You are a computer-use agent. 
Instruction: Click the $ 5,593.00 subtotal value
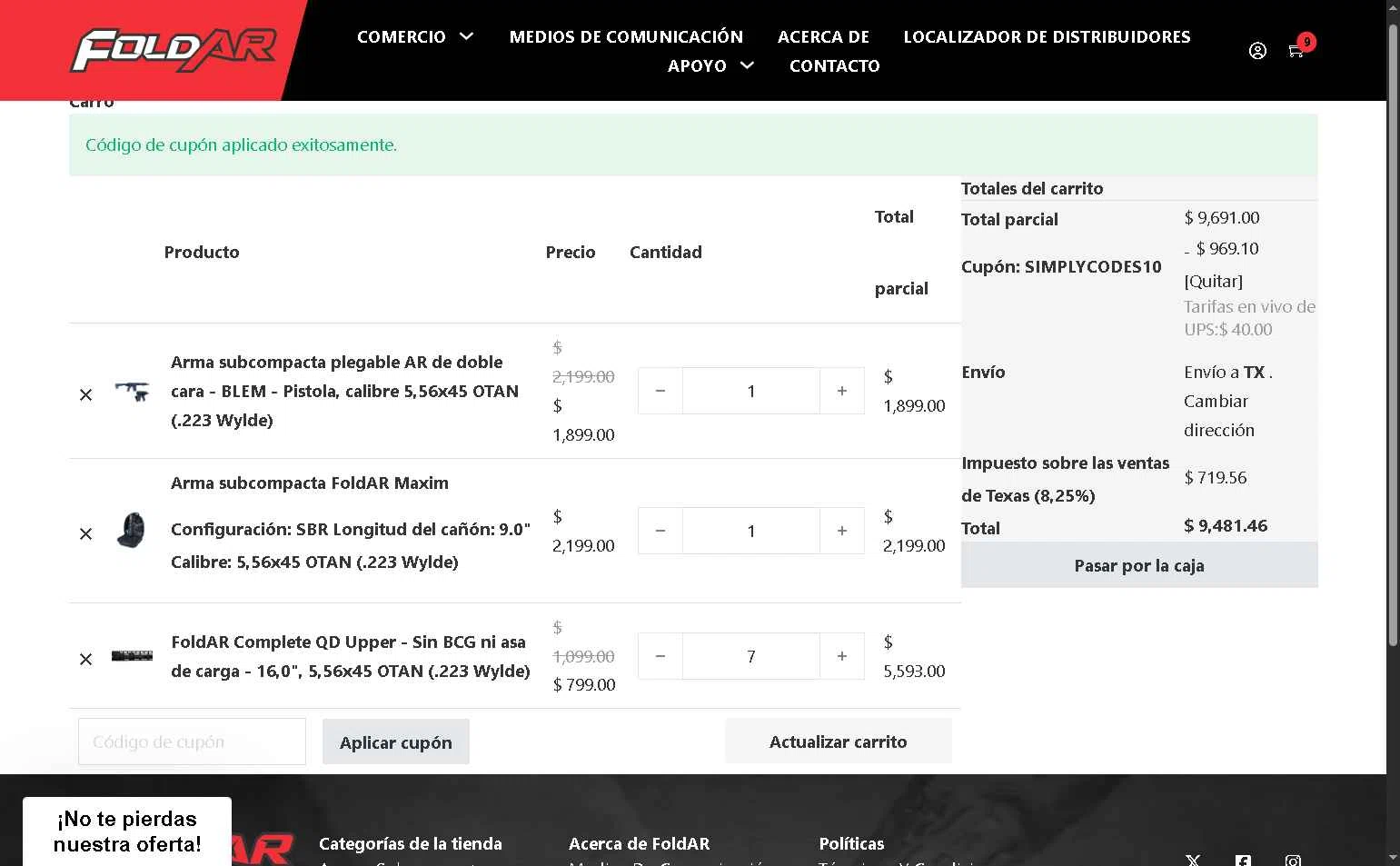click(x=914, y=656)
